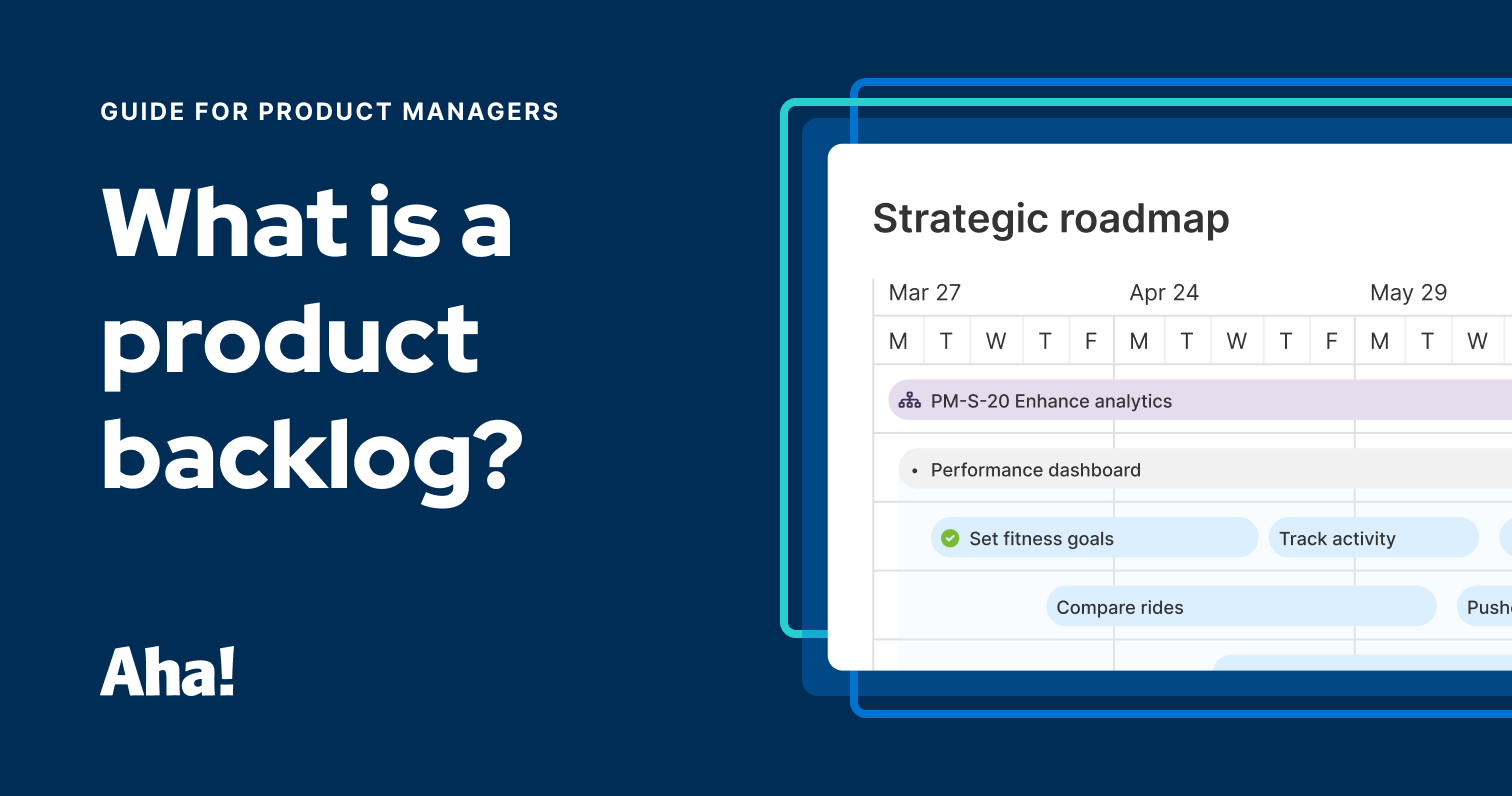Viewport: 1512px width, 796px height.
Task: Click the initiative hierarchy icon on PM-S-20 bar
Action: tap(909, 400)
